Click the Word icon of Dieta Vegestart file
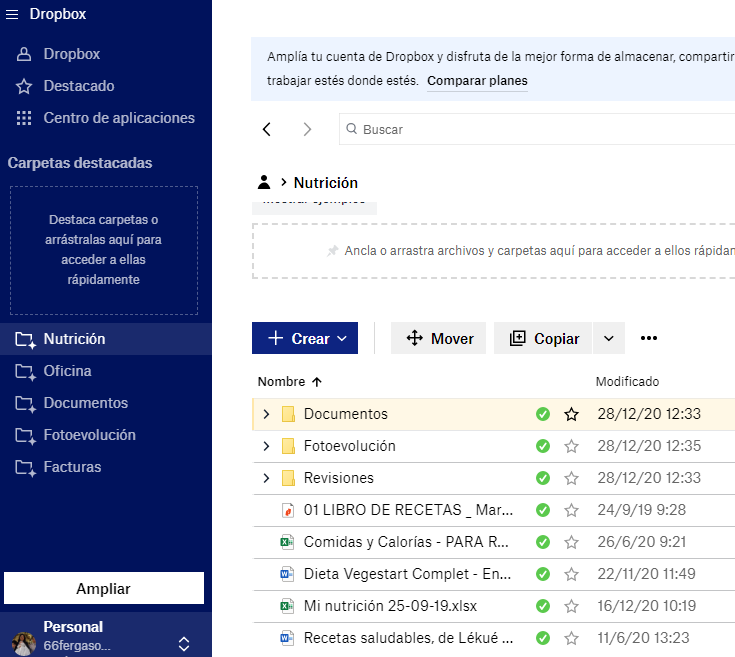This screenshot has height=657, width=735. point(287,574)
